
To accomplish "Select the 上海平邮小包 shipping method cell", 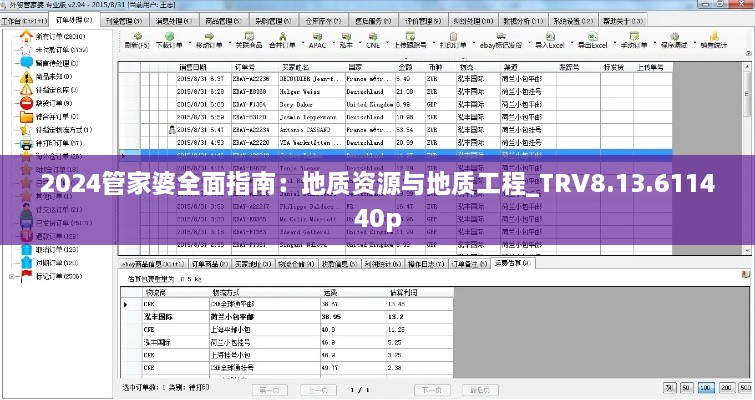I will (x=265, y=330).
